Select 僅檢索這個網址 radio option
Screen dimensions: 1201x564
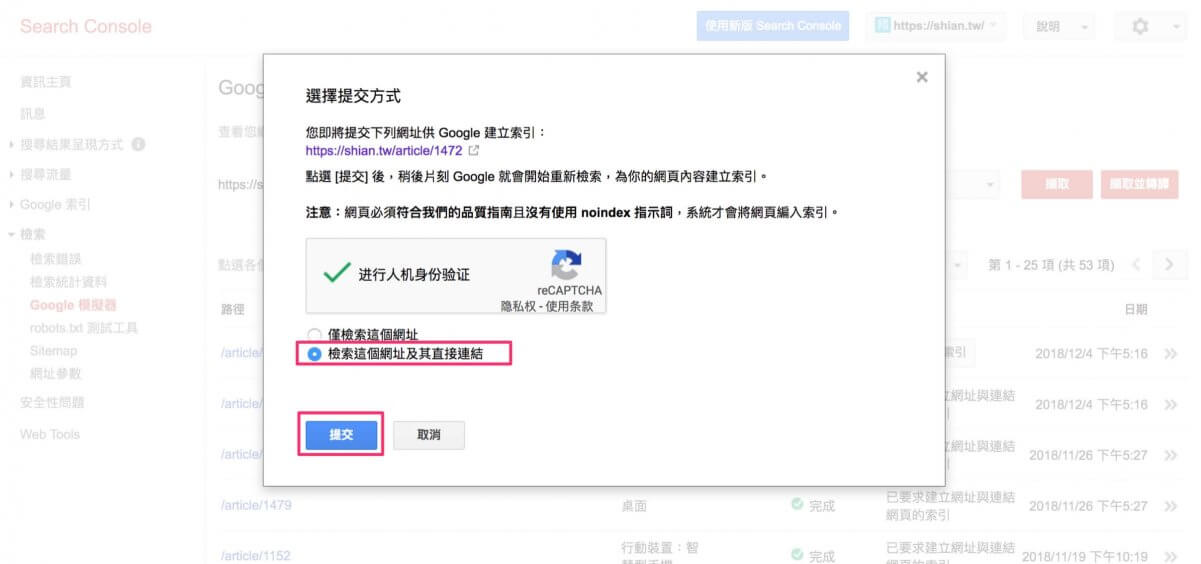click(314, 335)
